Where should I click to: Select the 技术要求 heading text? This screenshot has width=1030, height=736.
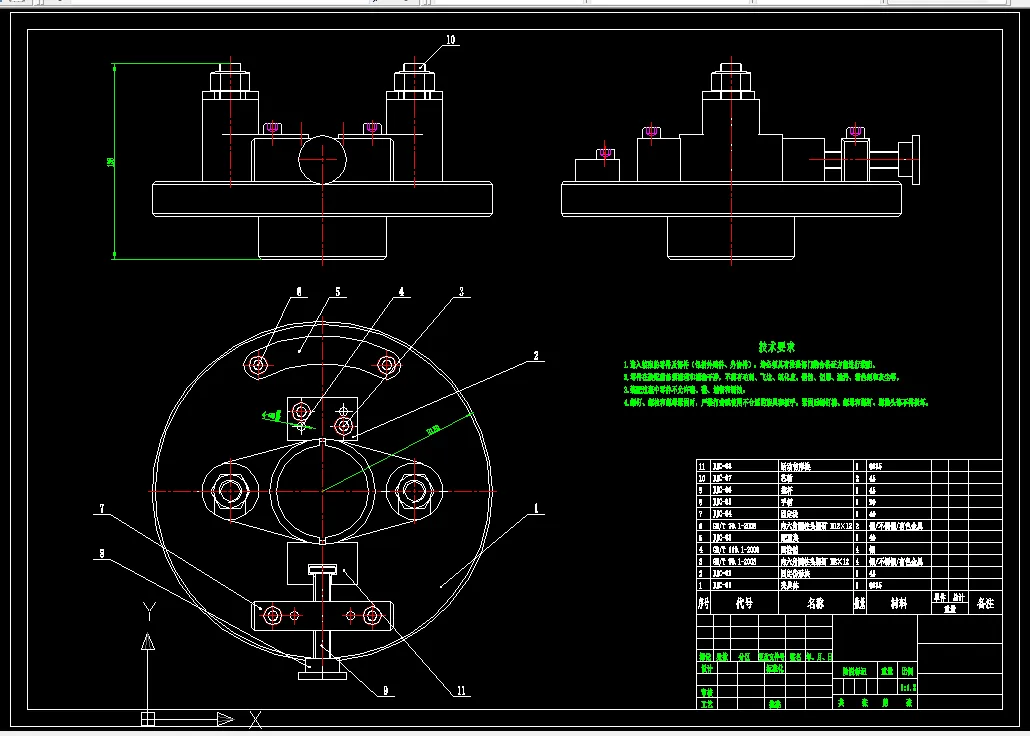click(776, 347)
